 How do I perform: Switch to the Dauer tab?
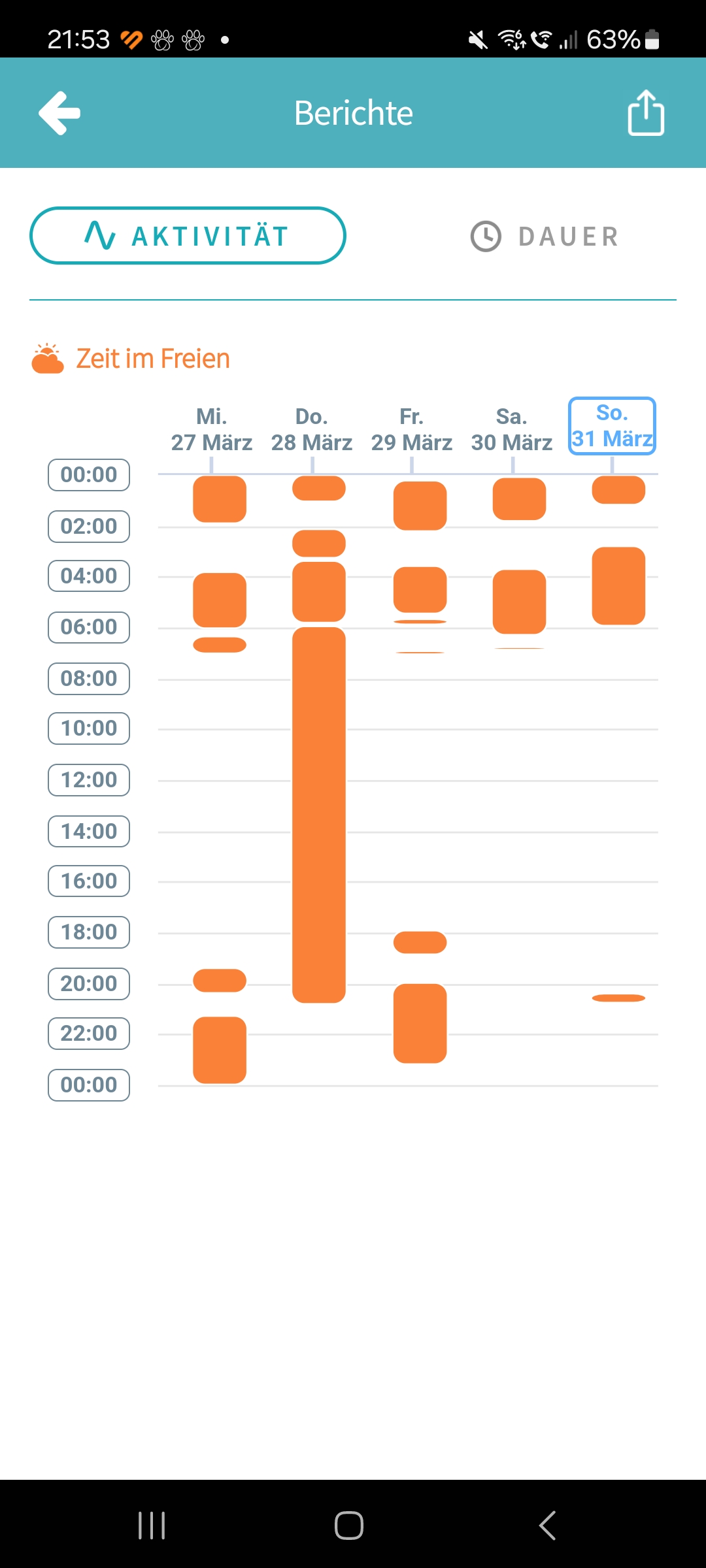545,237
